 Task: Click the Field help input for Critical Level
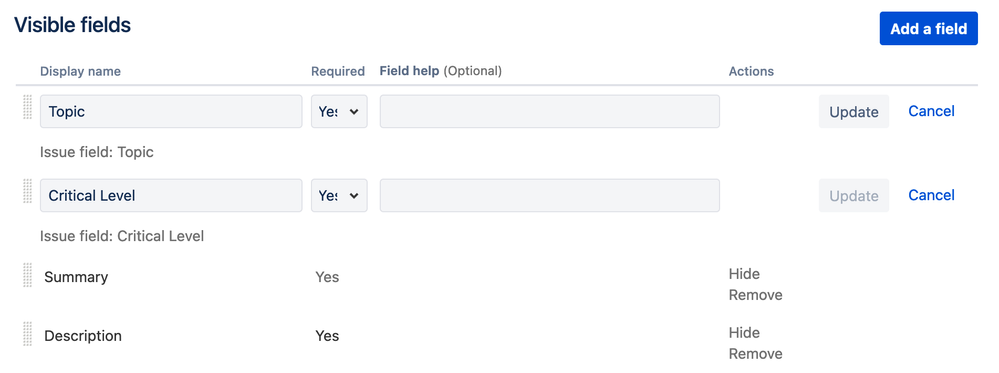550,195
